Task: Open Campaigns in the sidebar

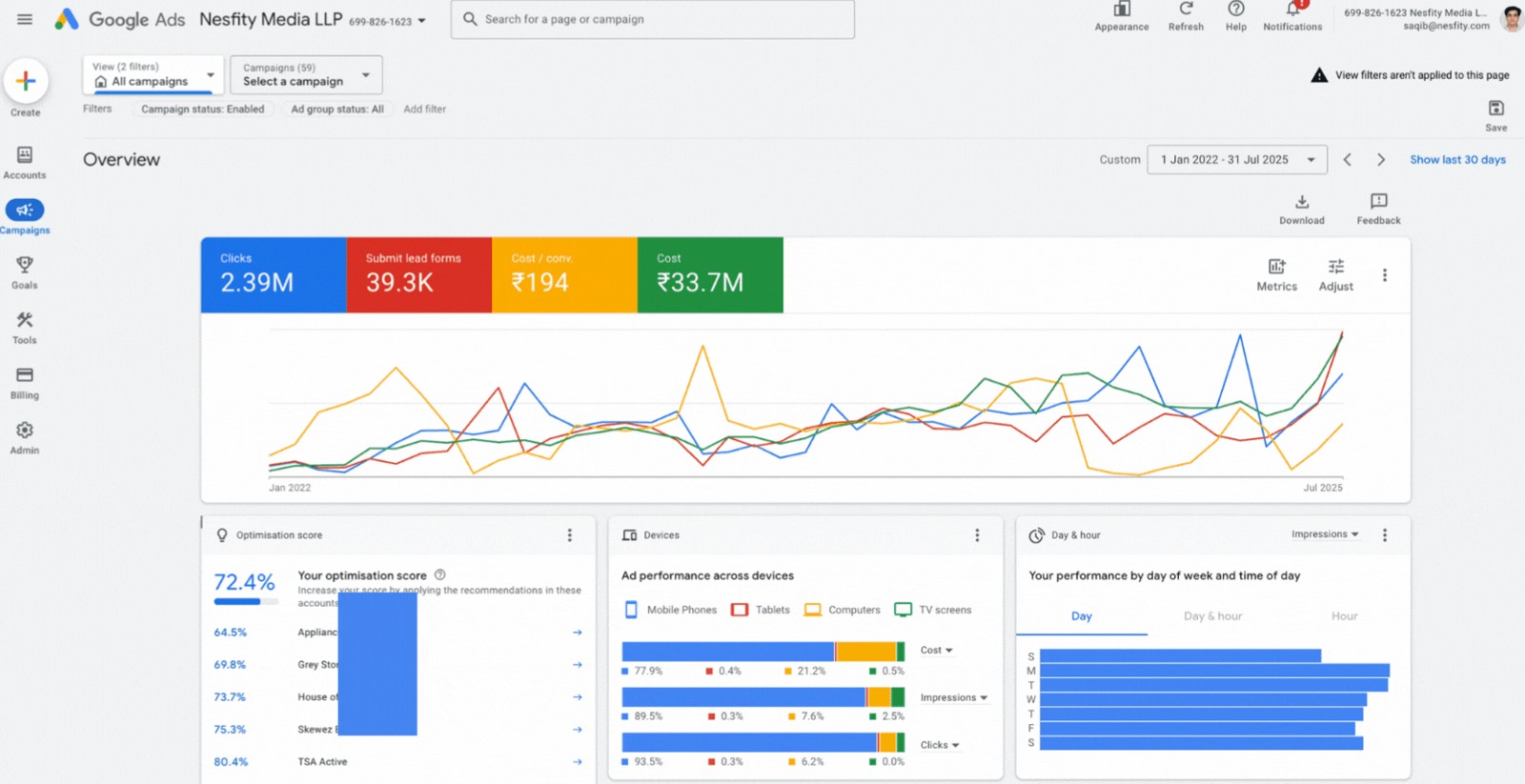Action: pyautogui.click(x=25, y=216)
